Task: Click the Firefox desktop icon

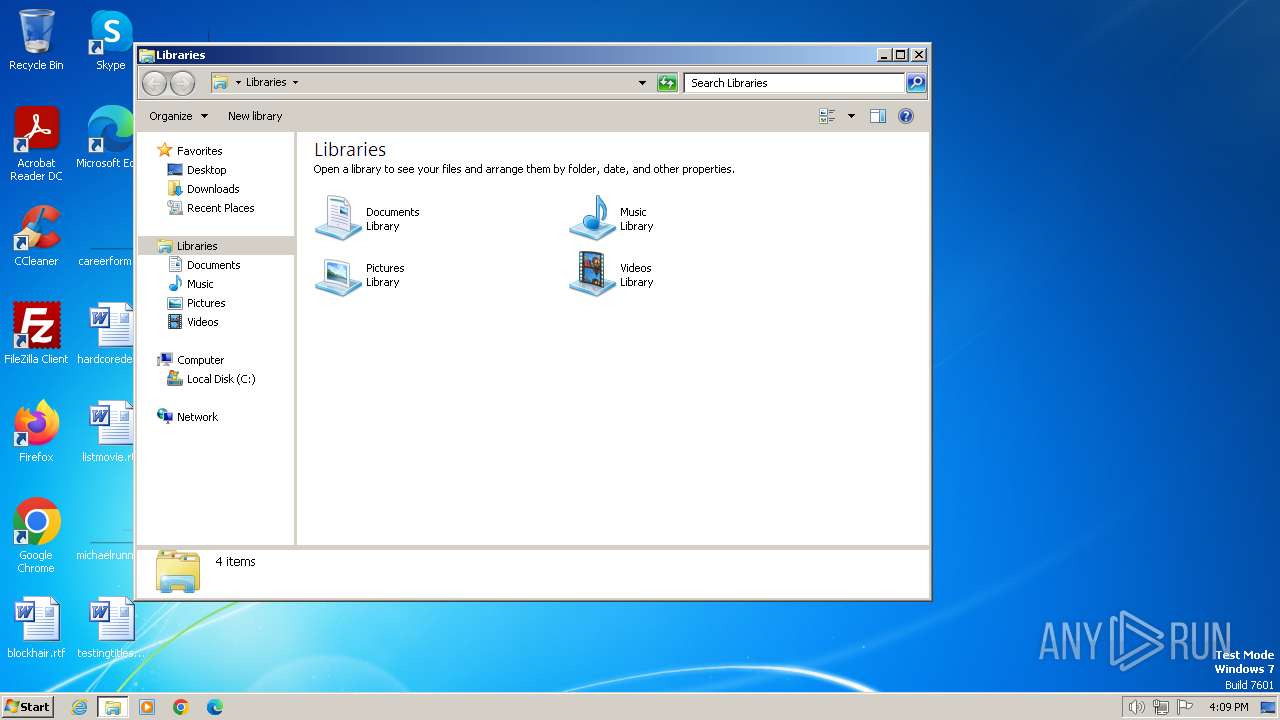Action: [36, 432]
